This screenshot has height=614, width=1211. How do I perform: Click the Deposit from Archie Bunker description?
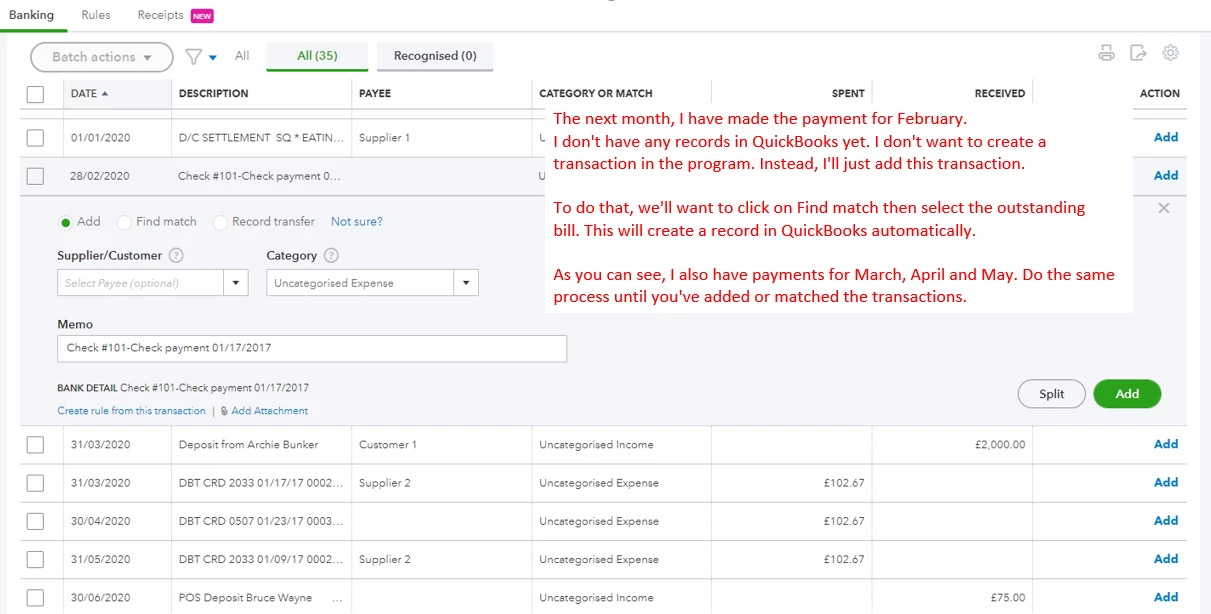coord(248,445)
